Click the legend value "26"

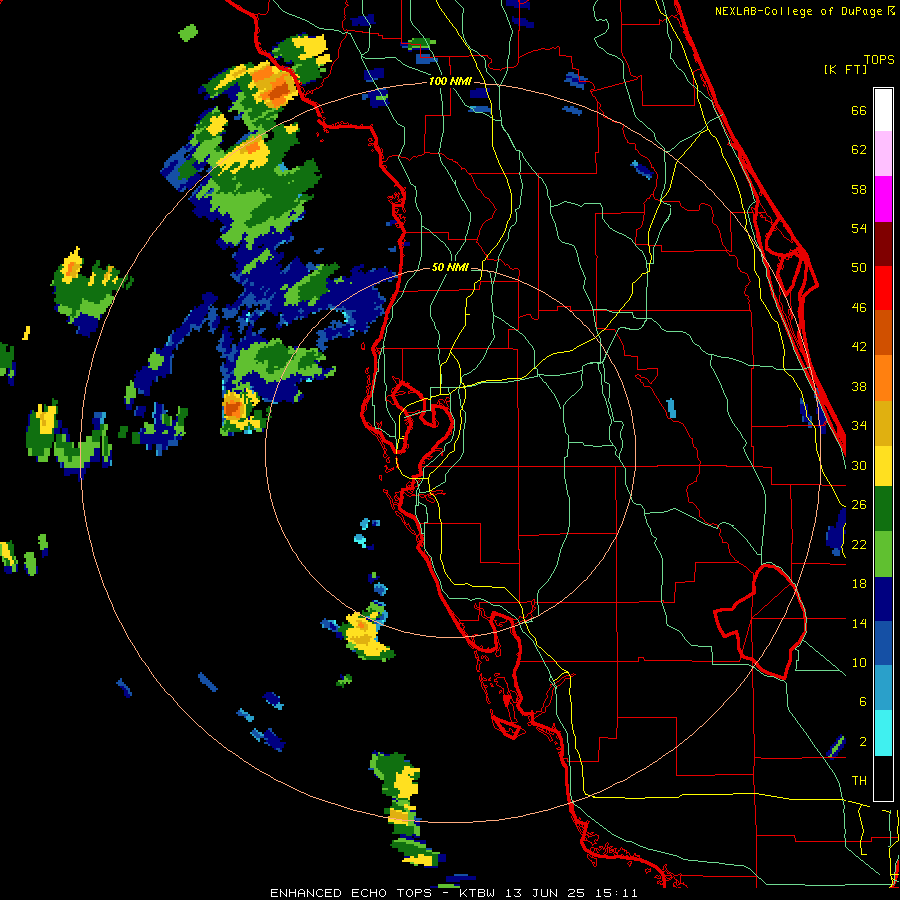pos(859,505)
